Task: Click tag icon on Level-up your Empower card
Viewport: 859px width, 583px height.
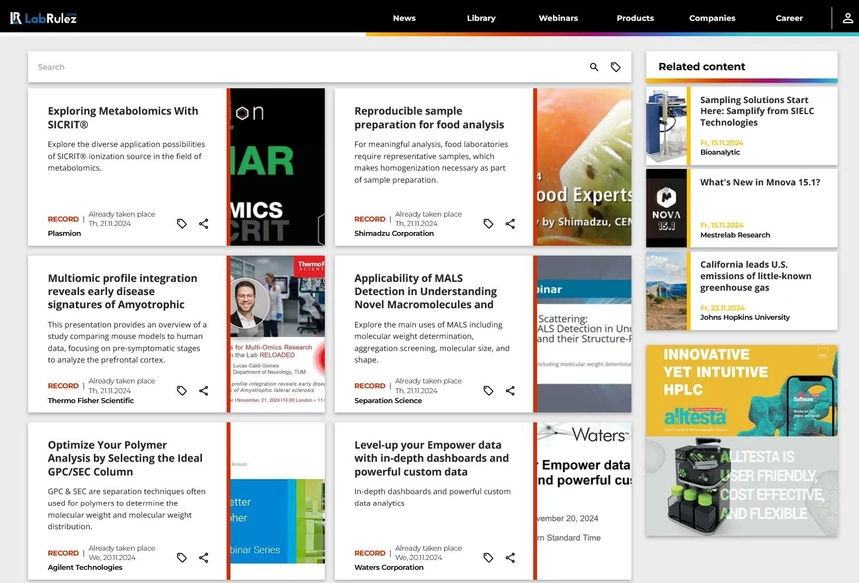Action: (x=488, y=558)
